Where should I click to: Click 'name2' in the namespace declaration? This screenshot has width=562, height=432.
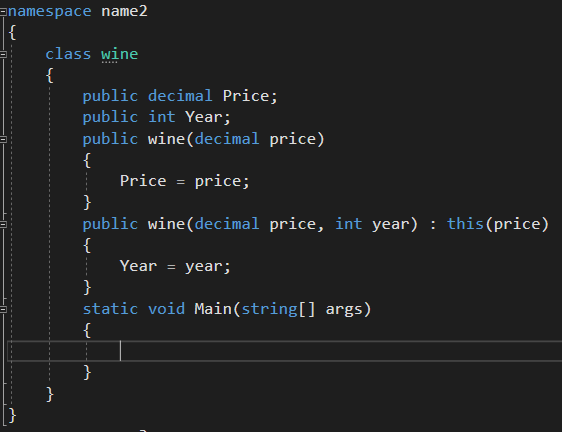click(124, 11)
